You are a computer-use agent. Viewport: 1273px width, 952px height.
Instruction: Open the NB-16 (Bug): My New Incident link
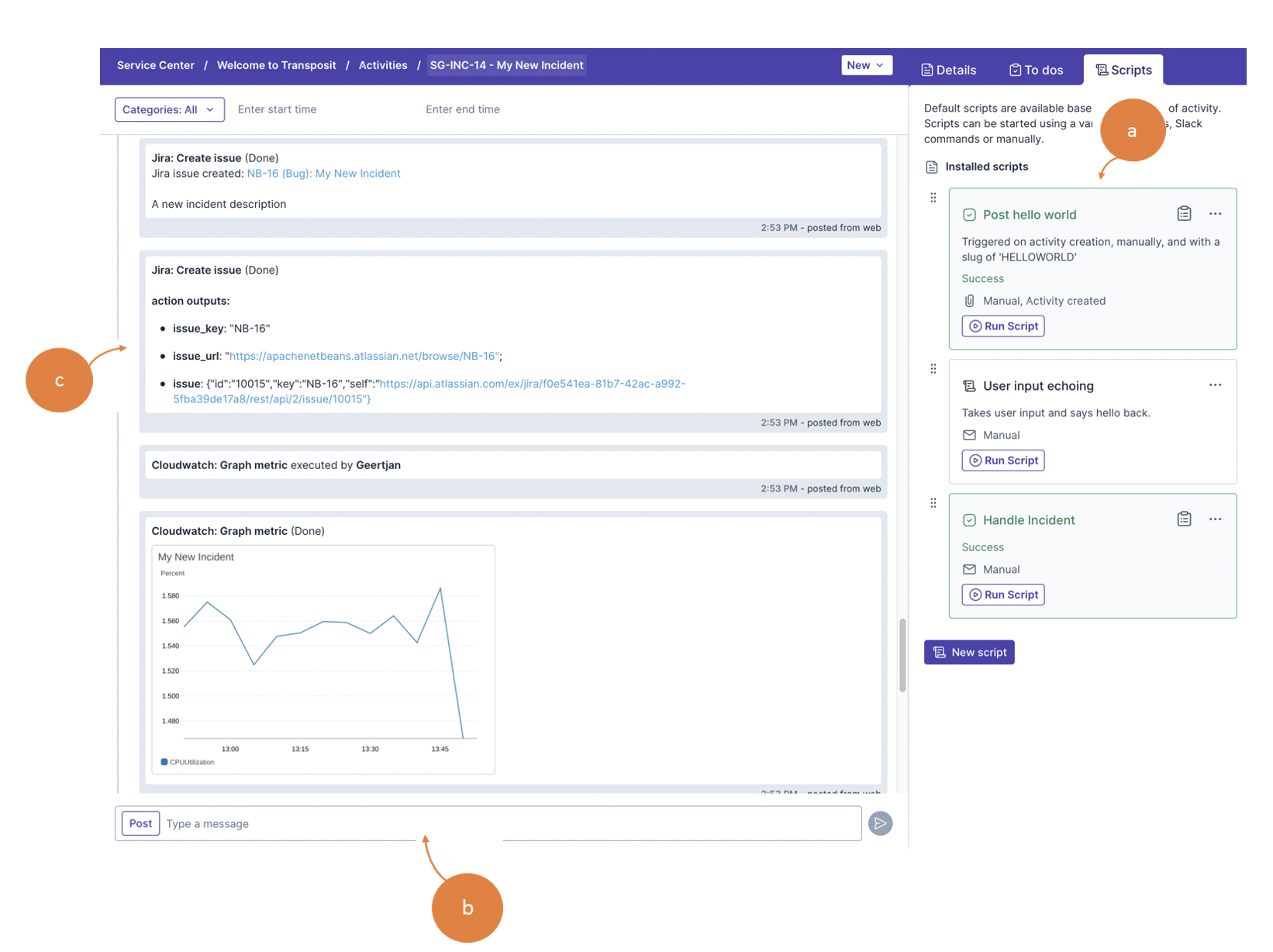pos(323,174)
